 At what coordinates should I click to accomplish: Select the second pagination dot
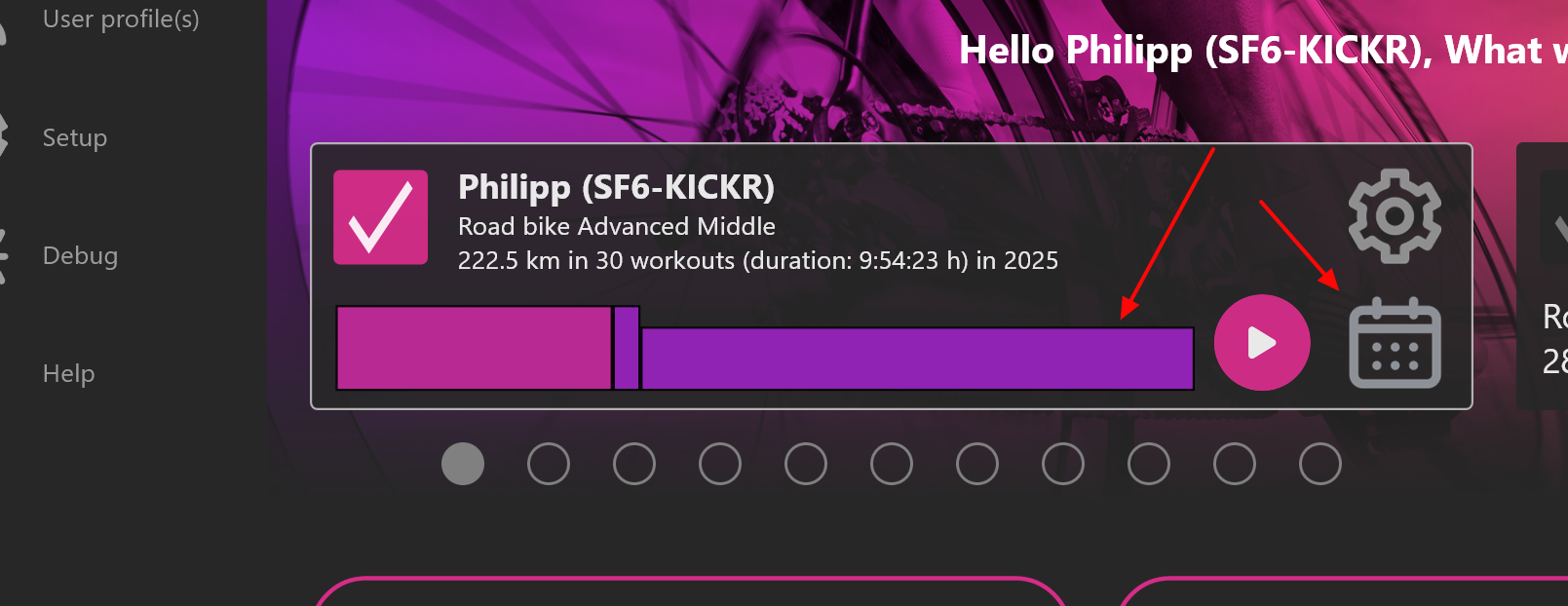(x=549, y=464)
